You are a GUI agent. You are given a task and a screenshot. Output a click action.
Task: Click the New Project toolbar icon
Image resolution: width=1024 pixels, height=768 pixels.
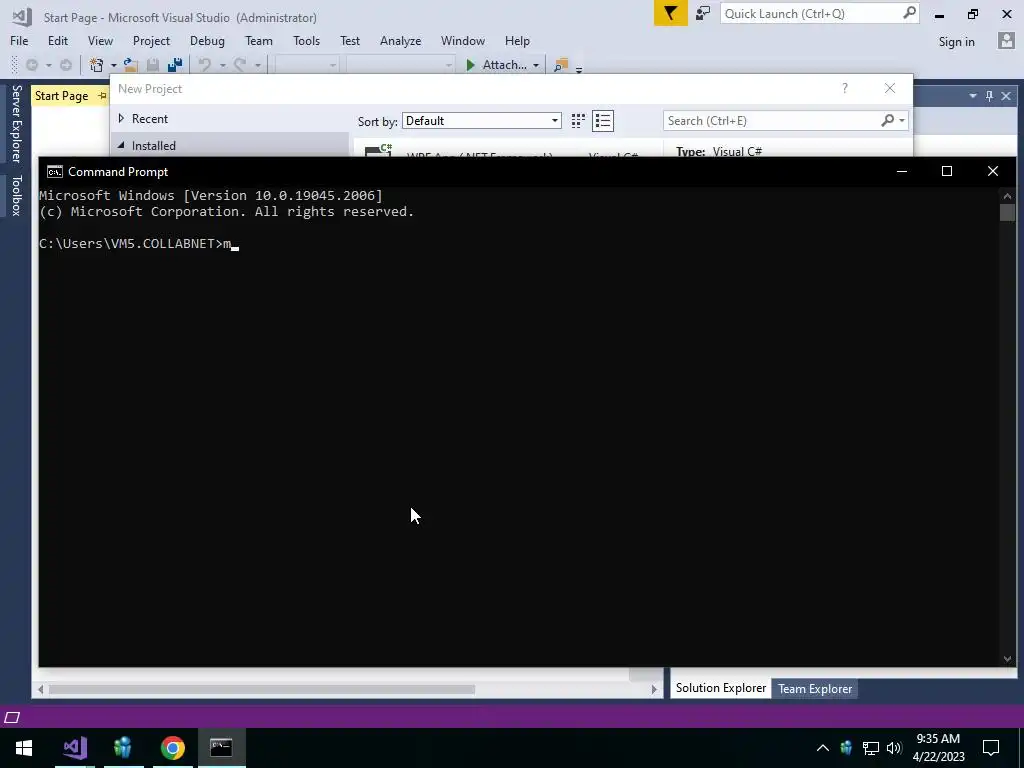click(97, 65)
